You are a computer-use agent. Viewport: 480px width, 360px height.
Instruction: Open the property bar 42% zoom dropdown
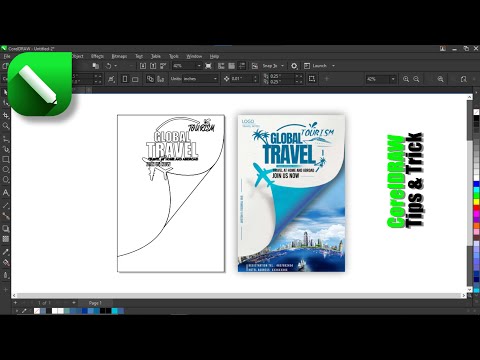[393, 79]
